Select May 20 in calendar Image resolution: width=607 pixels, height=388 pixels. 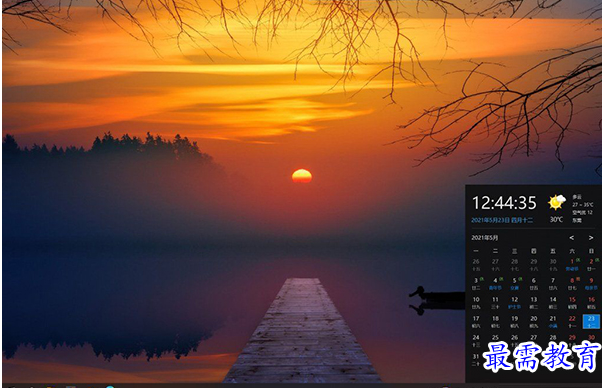(x=533, y=321)
